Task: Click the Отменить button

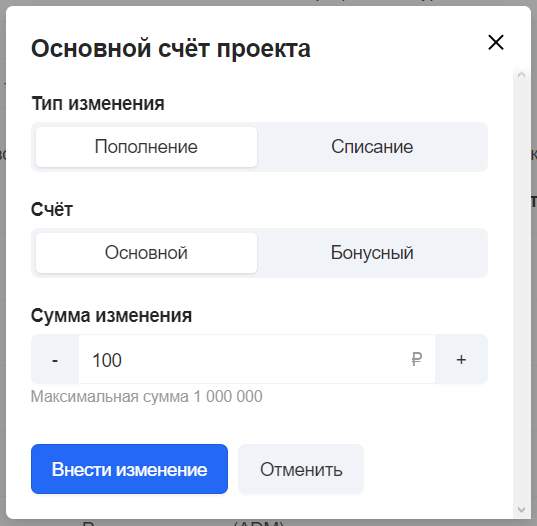Action: [x=301, y=469]
